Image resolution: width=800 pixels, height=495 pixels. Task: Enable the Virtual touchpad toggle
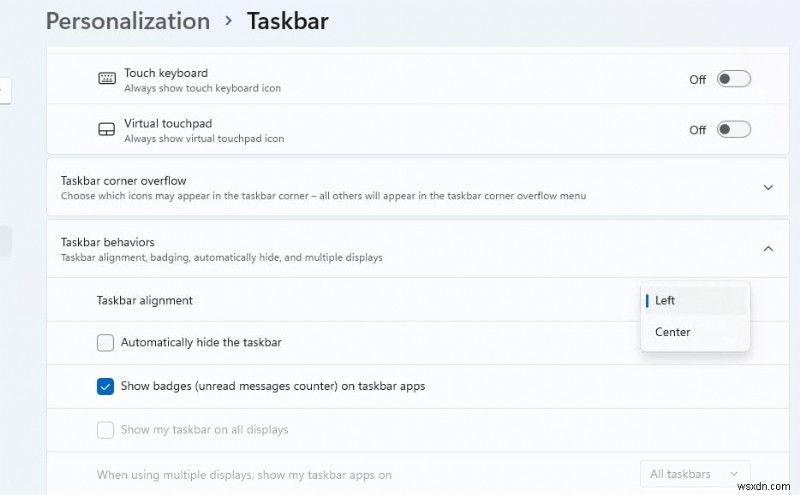point(733,130)
